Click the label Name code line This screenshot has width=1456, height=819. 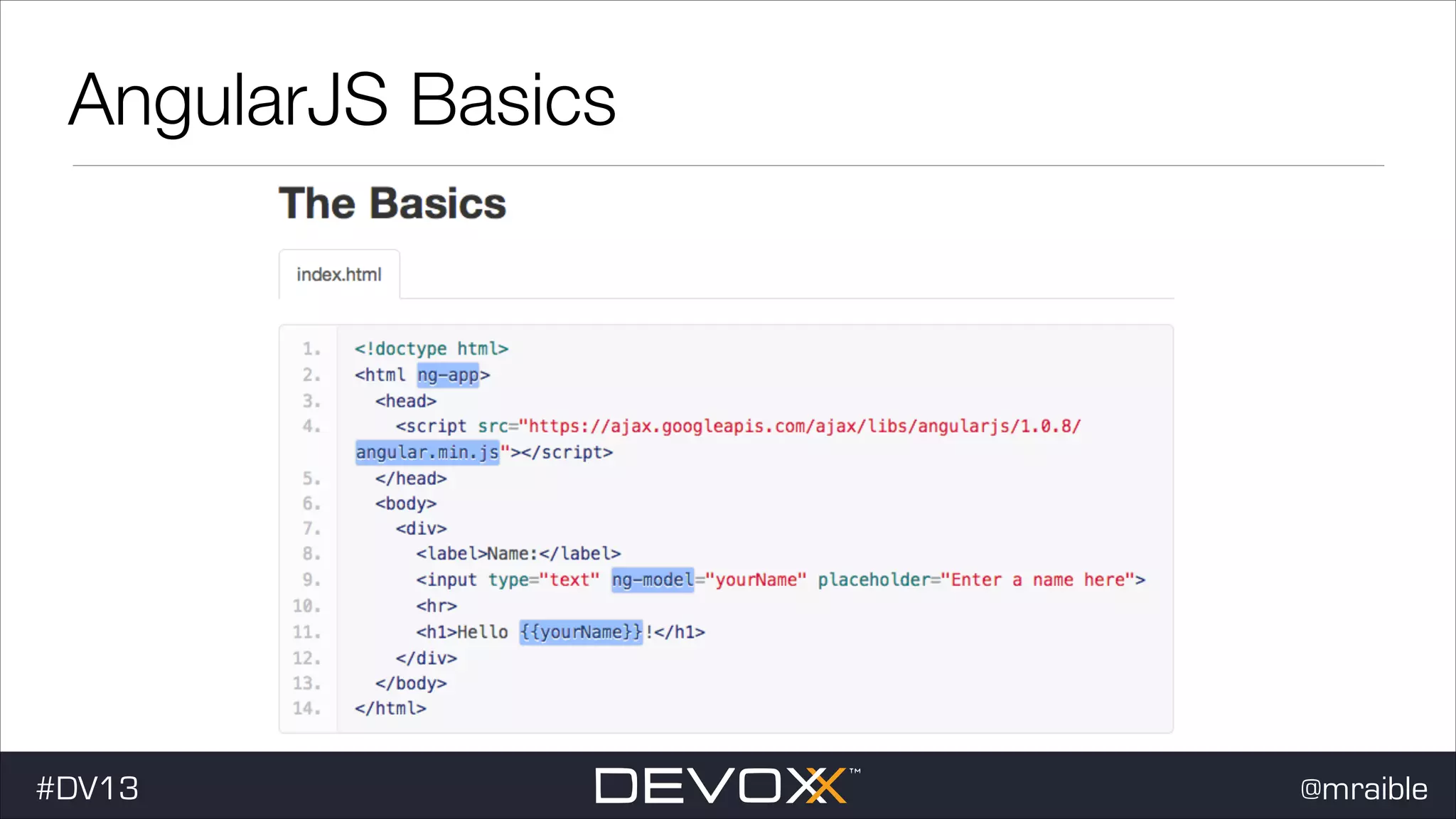pos(518,554)
